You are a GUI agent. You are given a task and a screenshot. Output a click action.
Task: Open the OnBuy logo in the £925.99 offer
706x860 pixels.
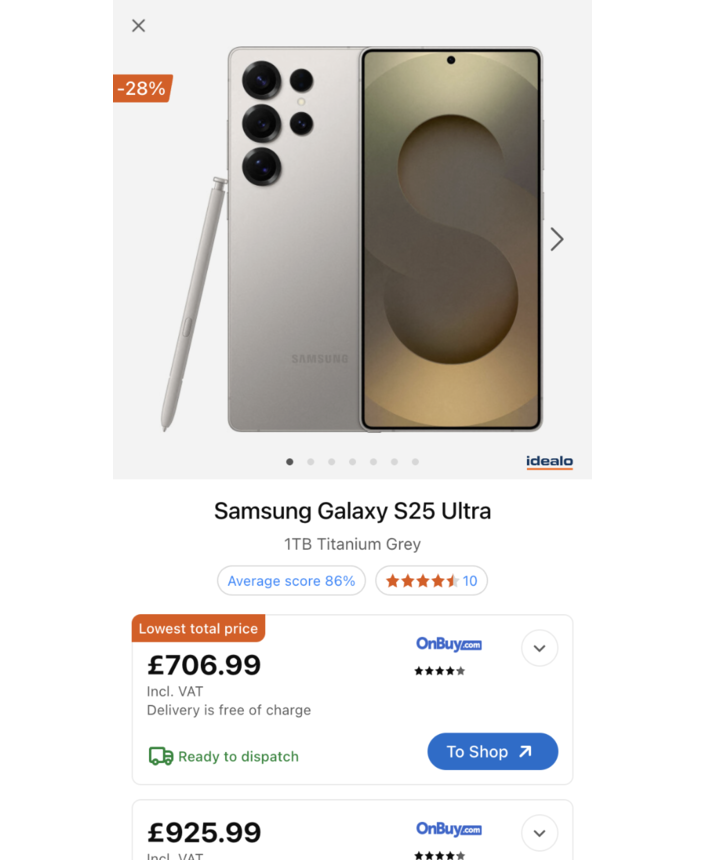(x=449, y=829)
